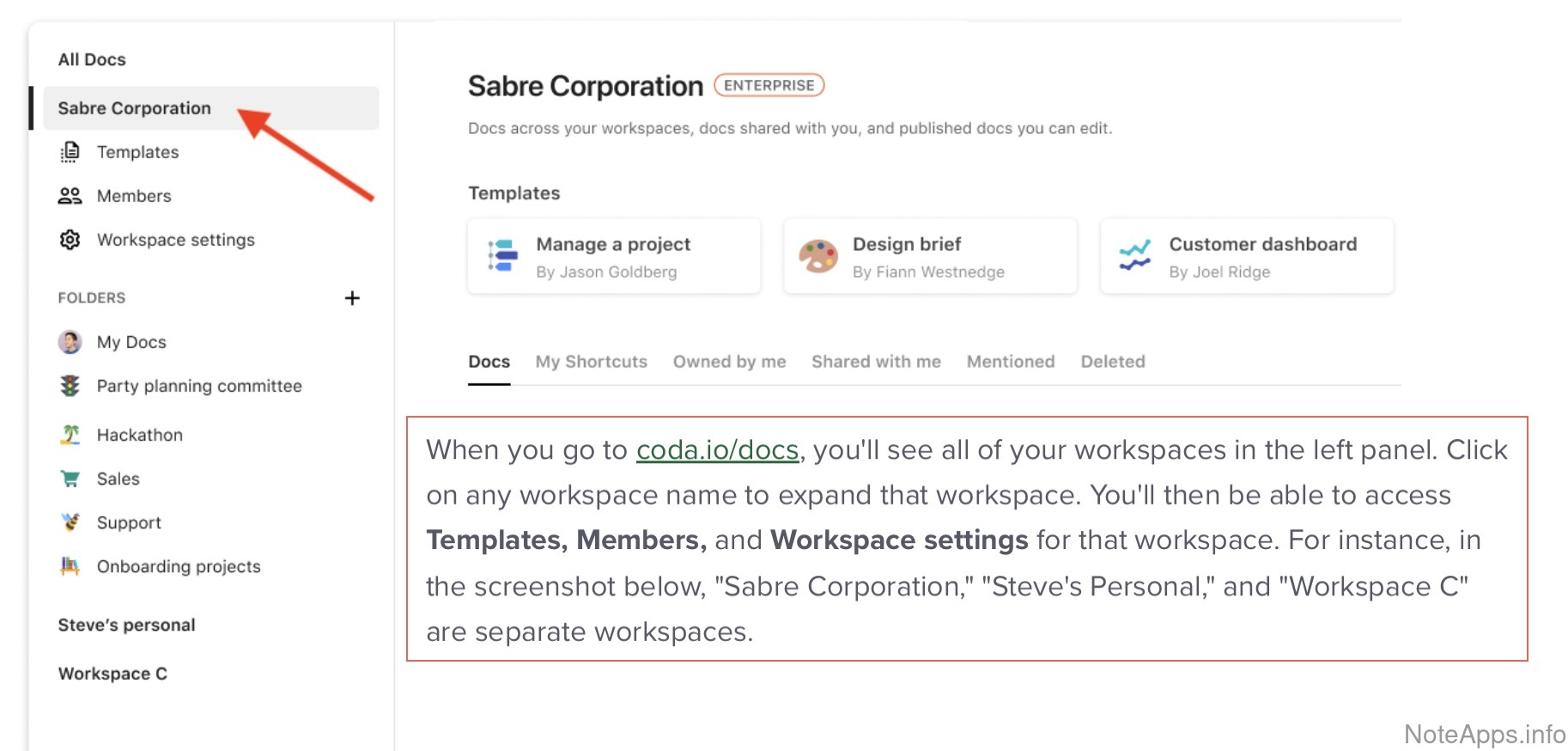Click the Members people icon
The width and height of the screenshot is (1568, 751).
tap(70, 196)
